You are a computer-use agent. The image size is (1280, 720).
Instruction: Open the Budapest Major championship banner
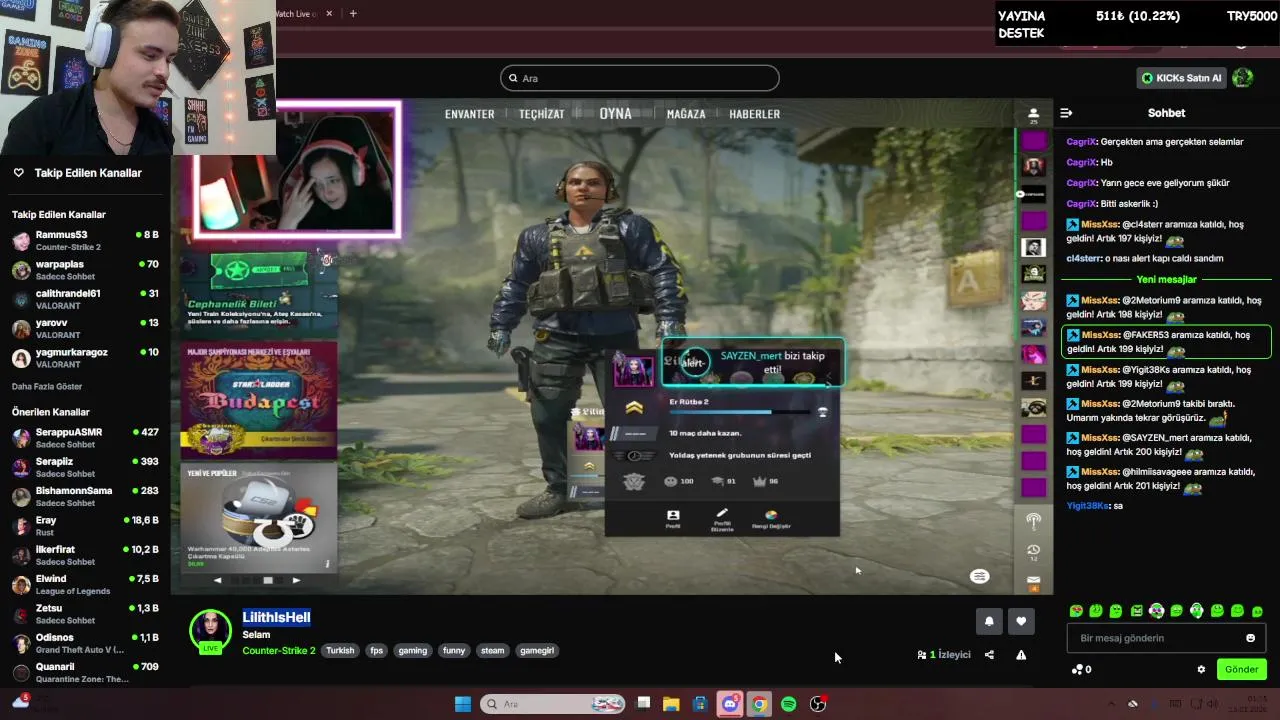pos(259,400)
